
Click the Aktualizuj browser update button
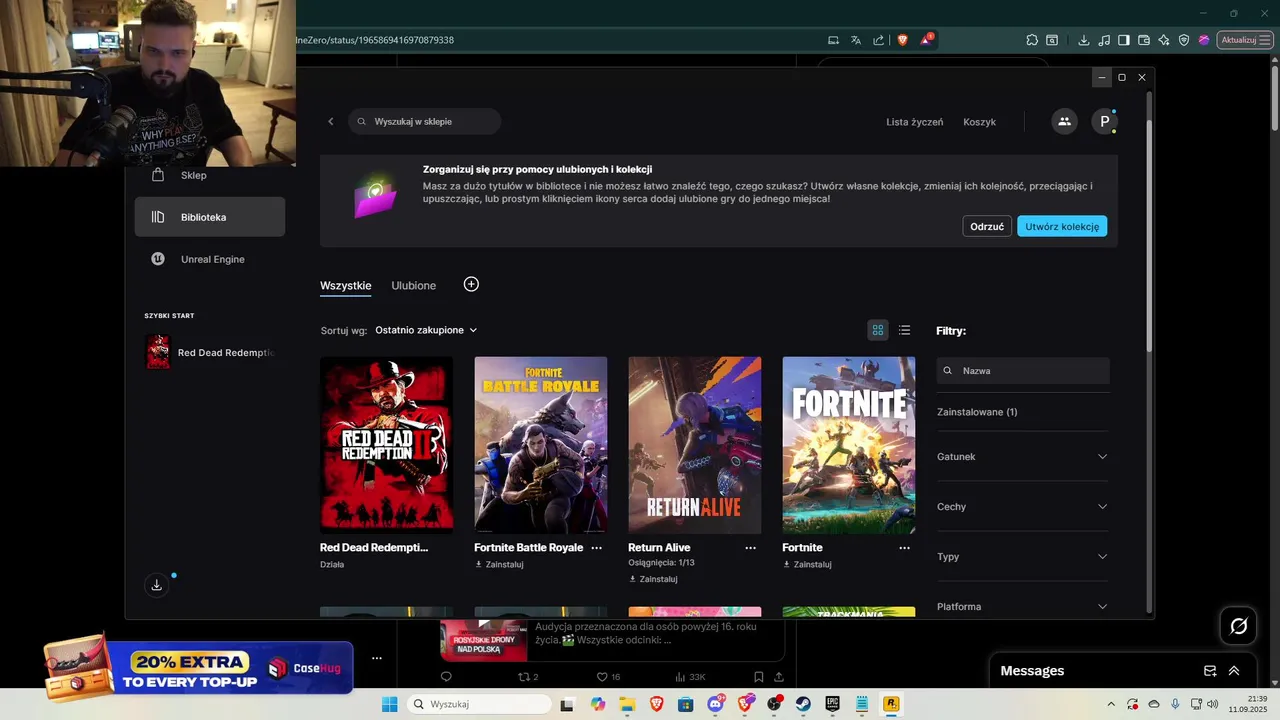tap(1245, 40)
